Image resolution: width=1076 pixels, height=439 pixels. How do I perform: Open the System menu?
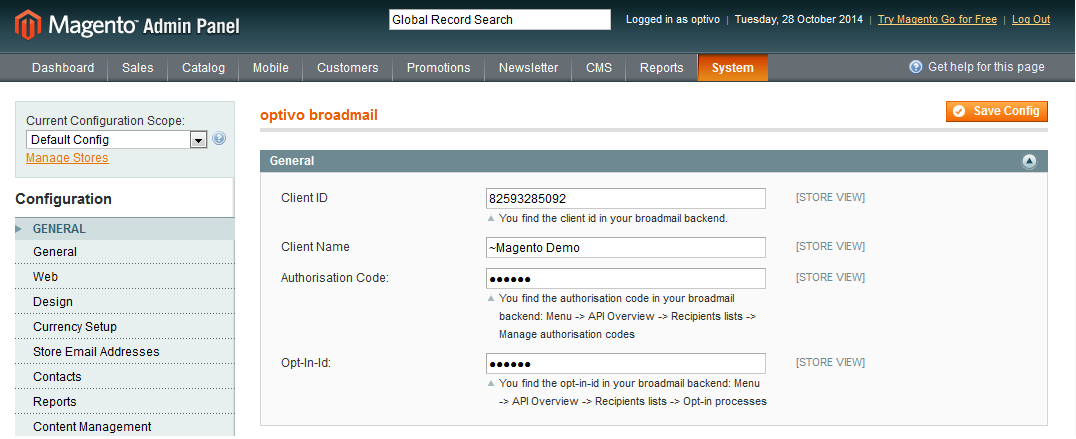(733, 68)
